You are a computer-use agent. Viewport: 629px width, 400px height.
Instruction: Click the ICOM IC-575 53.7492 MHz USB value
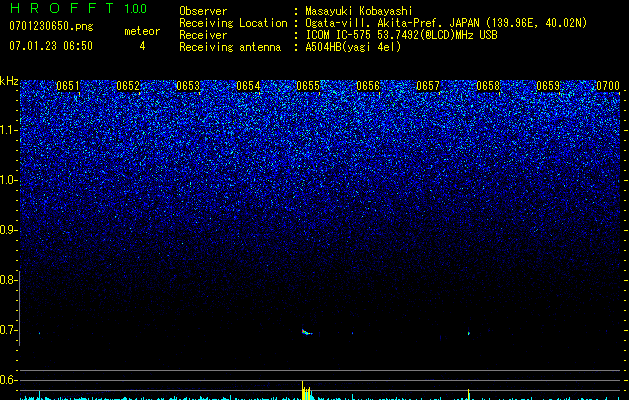pos(402,35)
